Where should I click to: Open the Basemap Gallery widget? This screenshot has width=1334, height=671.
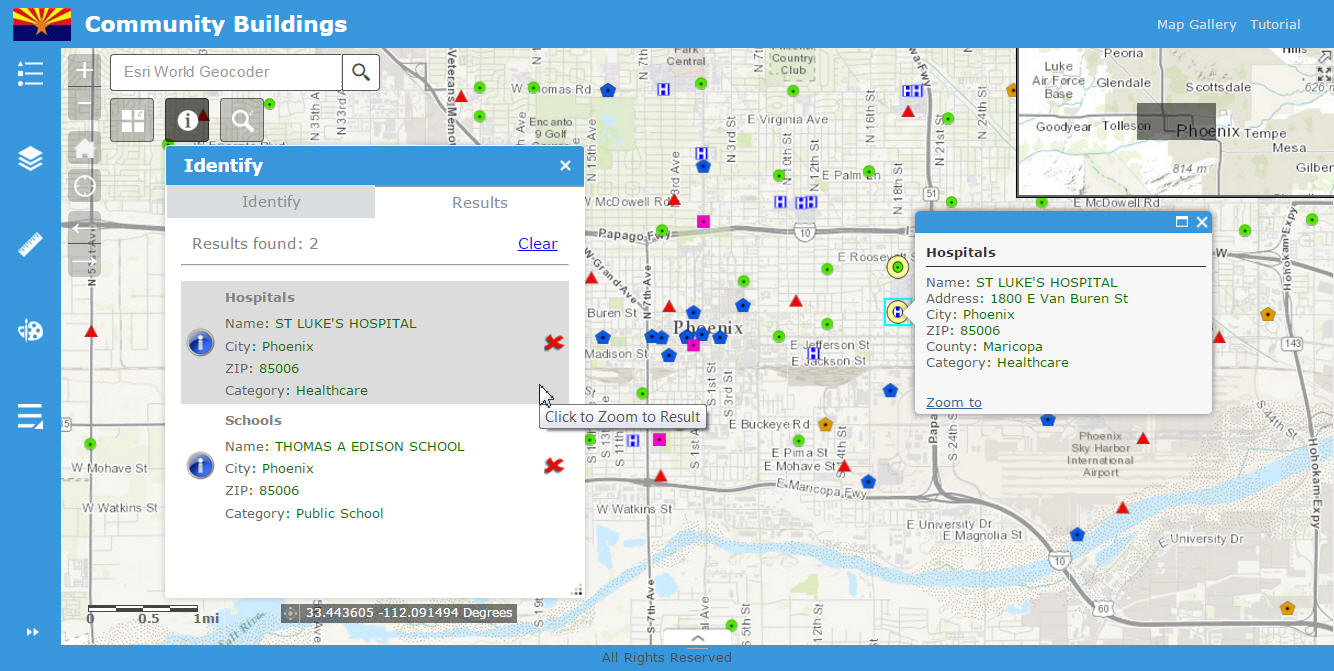(x=132, y=120)
